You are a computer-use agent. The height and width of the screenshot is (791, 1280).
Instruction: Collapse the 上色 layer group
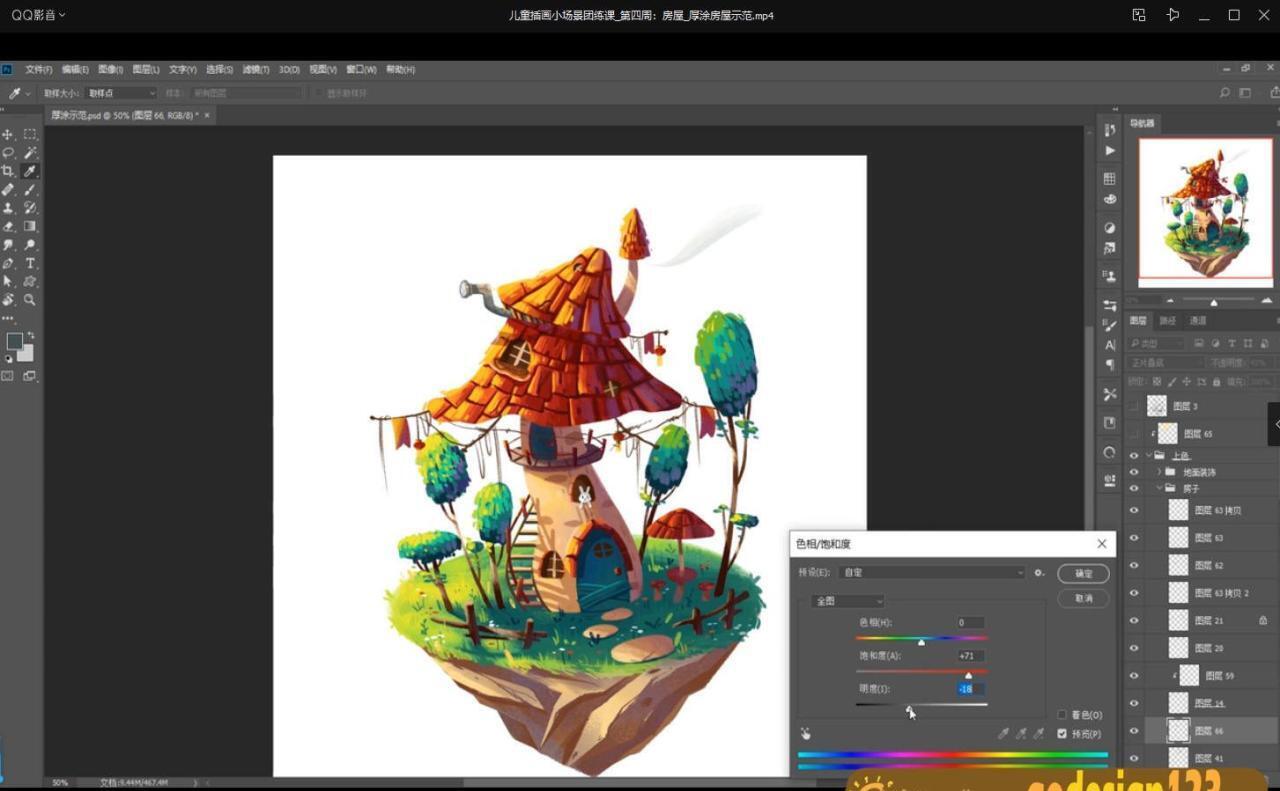1150,455
